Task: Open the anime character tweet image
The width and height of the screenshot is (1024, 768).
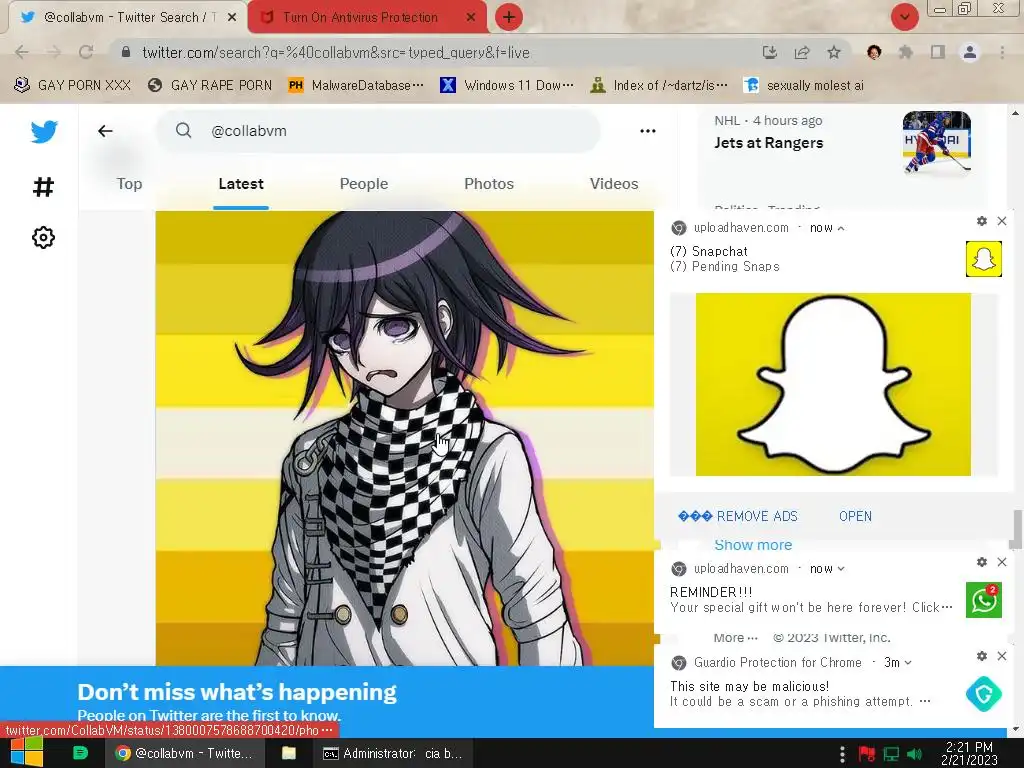Action: click(x=404, y=438)
